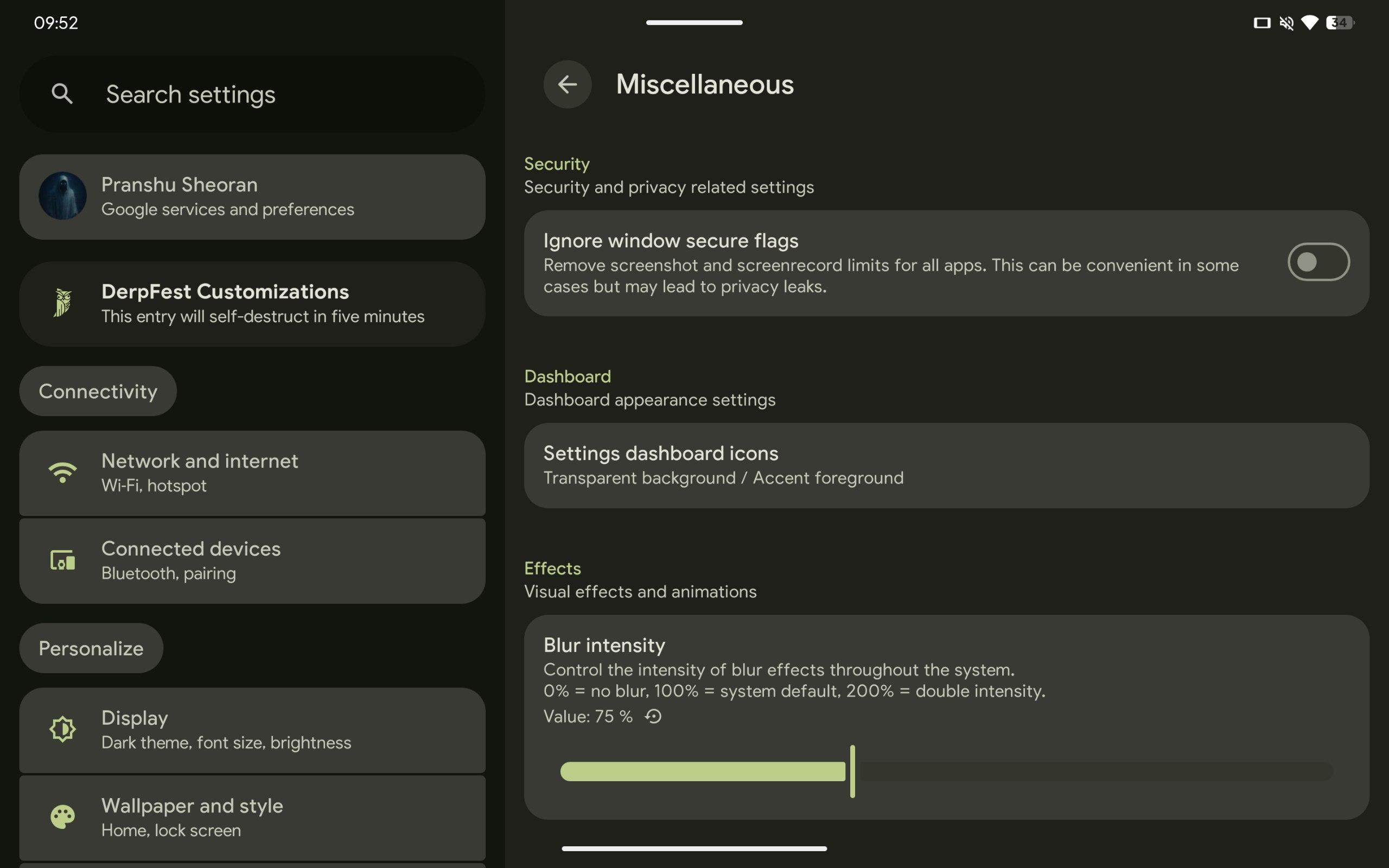
Task: Tap the Connected devices icon
Action: [62, 560]
